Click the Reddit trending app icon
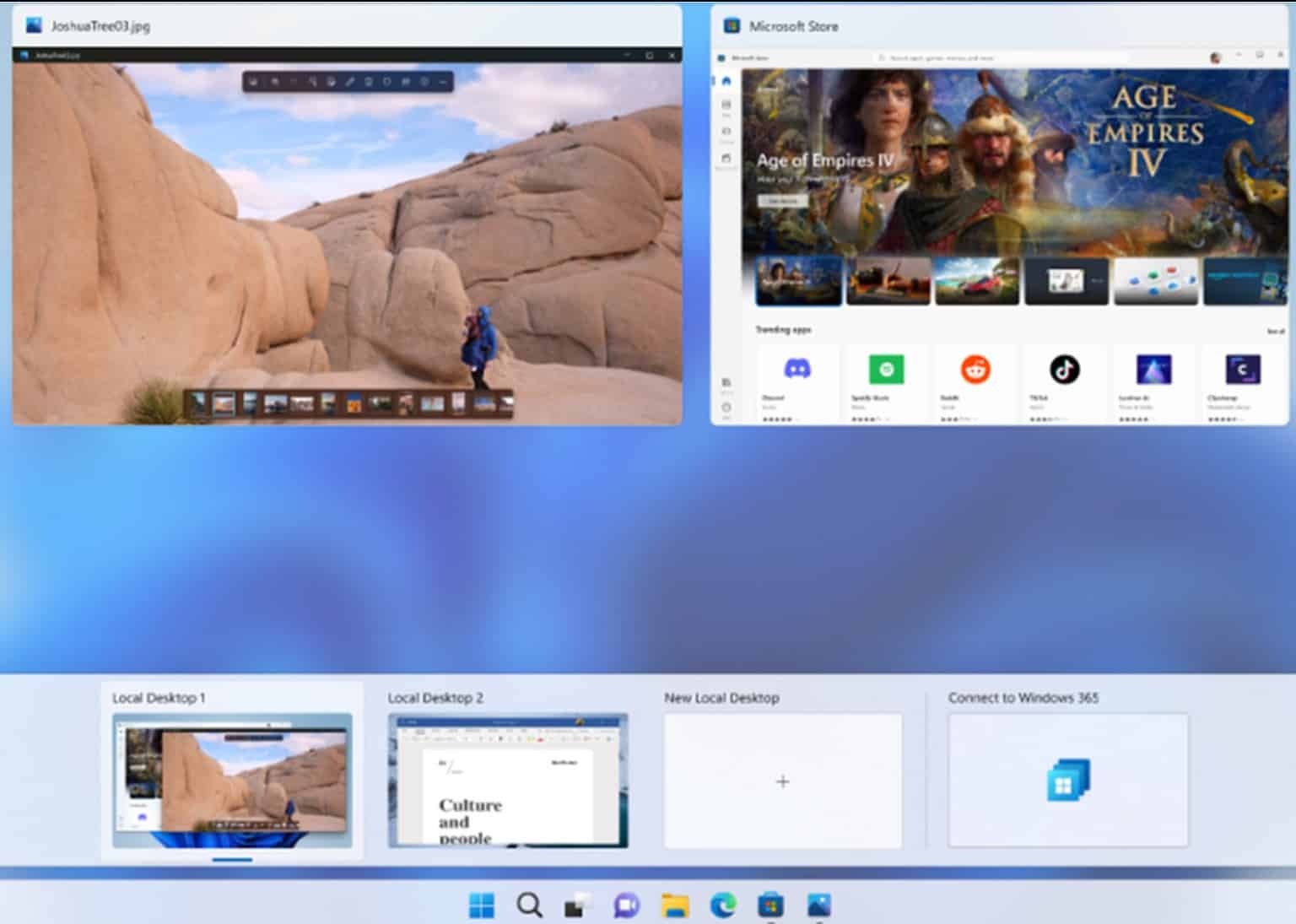Viewport: 1296px width, 924px height. point(975,369)
